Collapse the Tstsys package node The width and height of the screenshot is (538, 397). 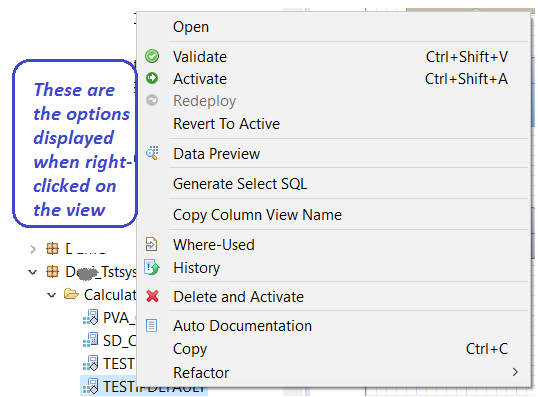coord(33,272)
